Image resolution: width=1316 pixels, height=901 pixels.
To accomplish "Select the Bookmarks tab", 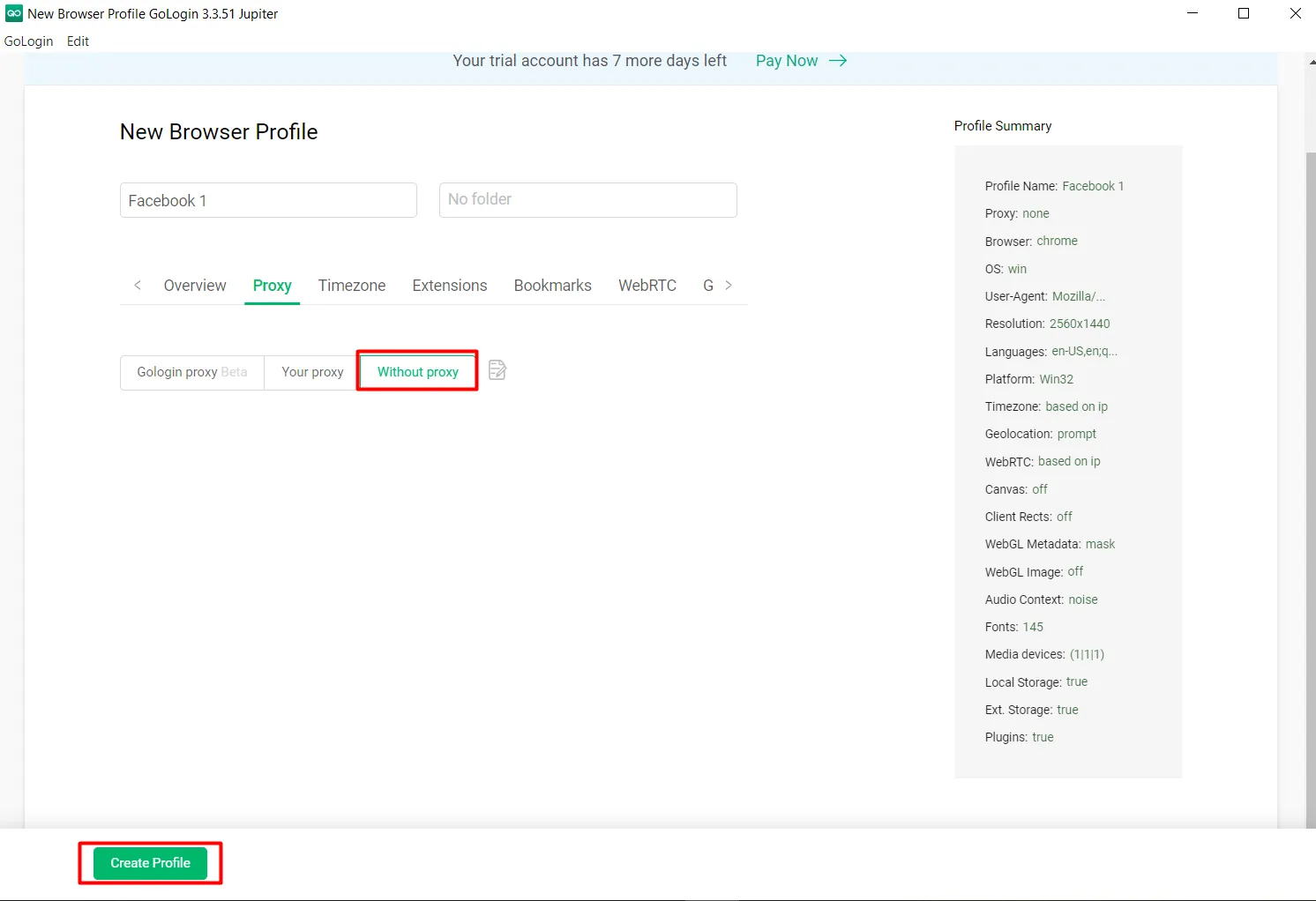I will tap(553, 286).
